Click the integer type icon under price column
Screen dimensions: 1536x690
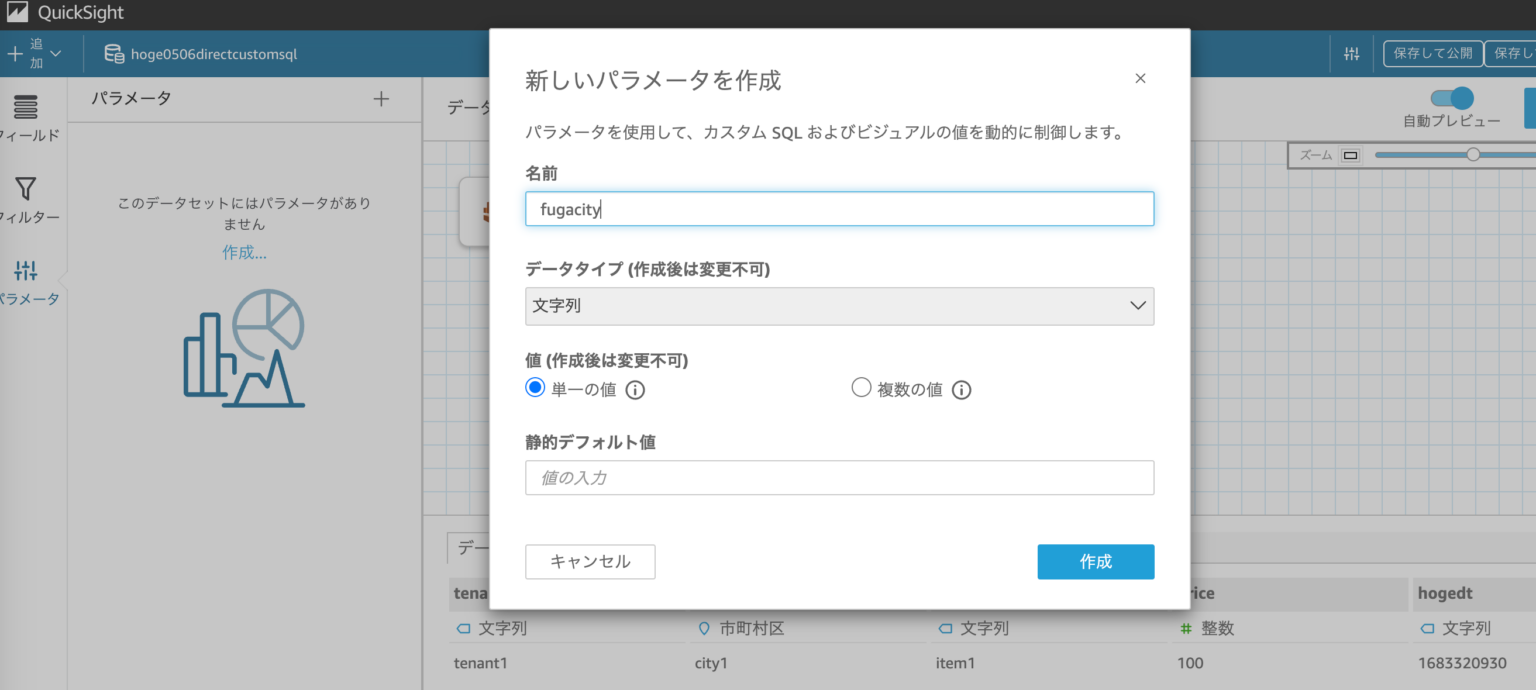pos(1185,628)
